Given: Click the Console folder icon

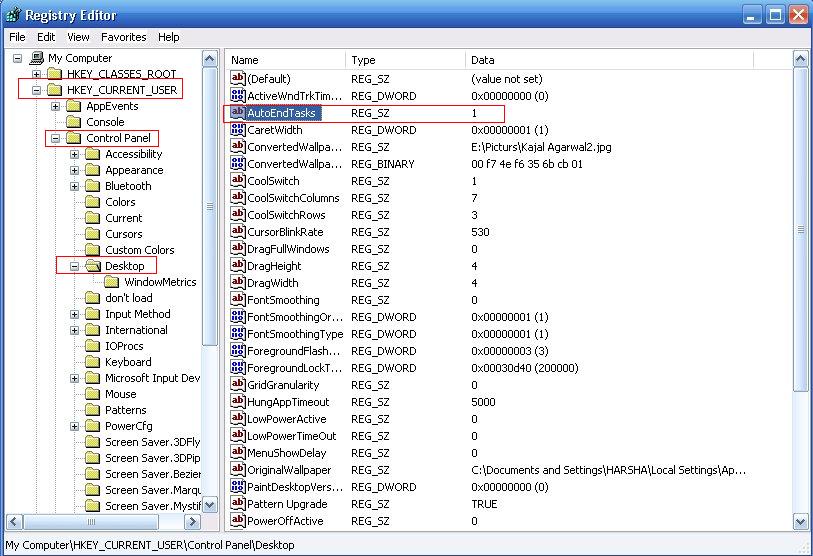Looking at the screenshot, I should (x=74, y=122).
